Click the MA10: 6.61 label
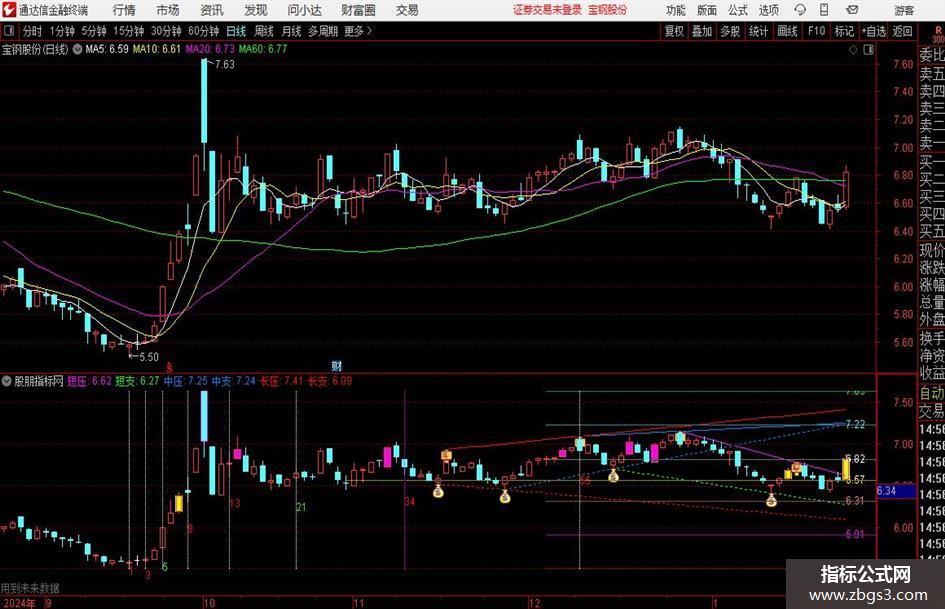945x609 pixels. pos(157,49)
